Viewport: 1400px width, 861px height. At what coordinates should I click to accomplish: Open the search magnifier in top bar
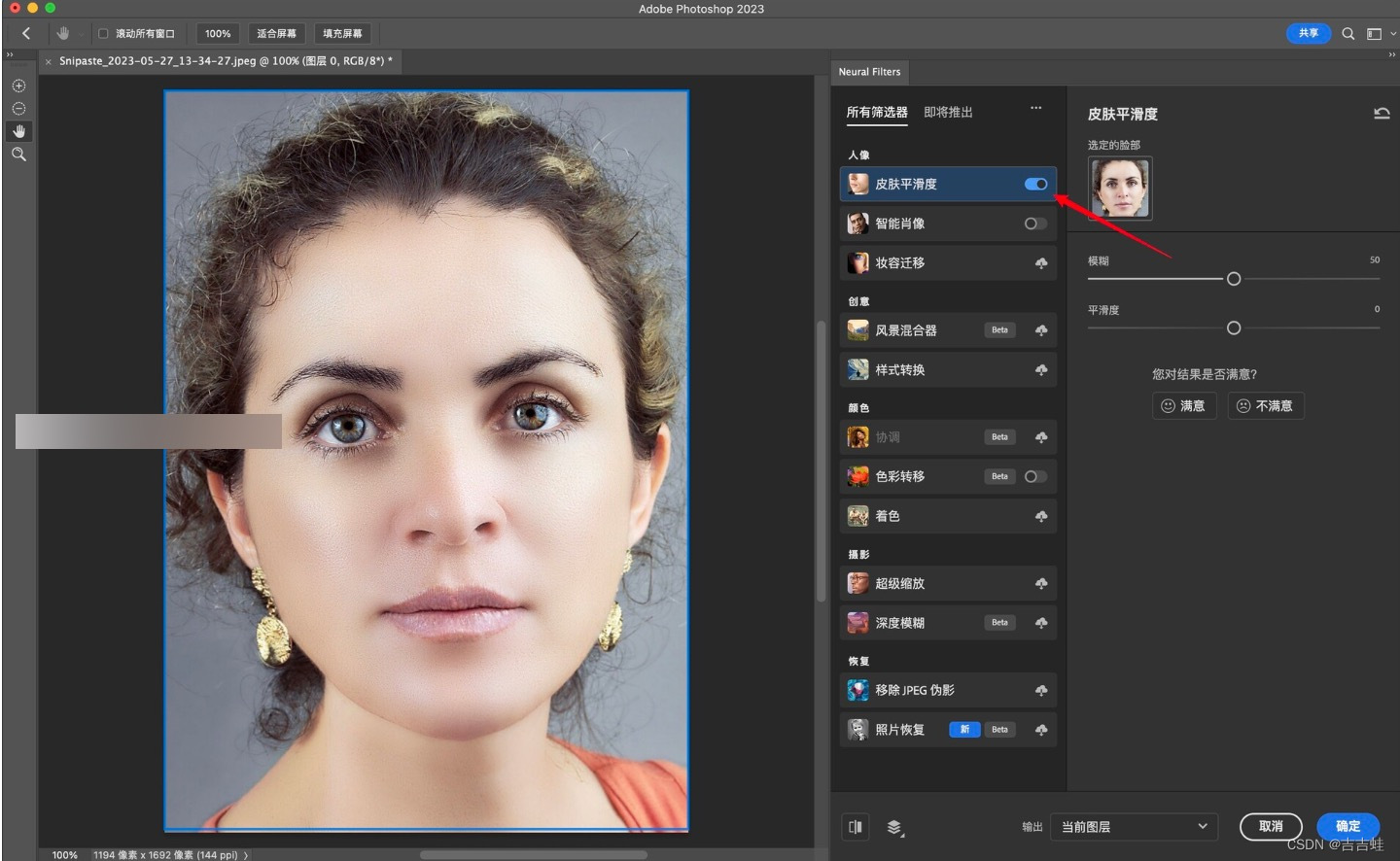pyautogui.click(x=1348, y=34)
